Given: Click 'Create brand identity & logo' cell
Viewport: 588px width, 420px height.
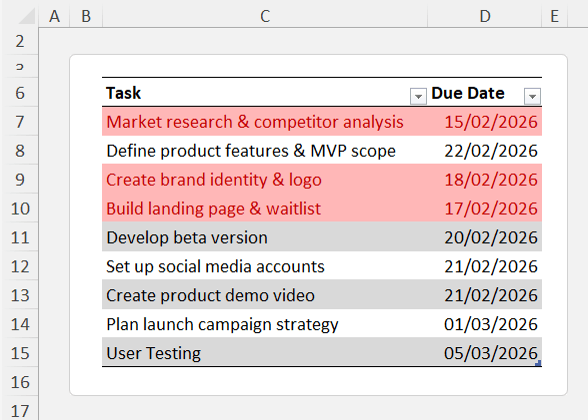Looking at the screenshot, I should [265, 179].
